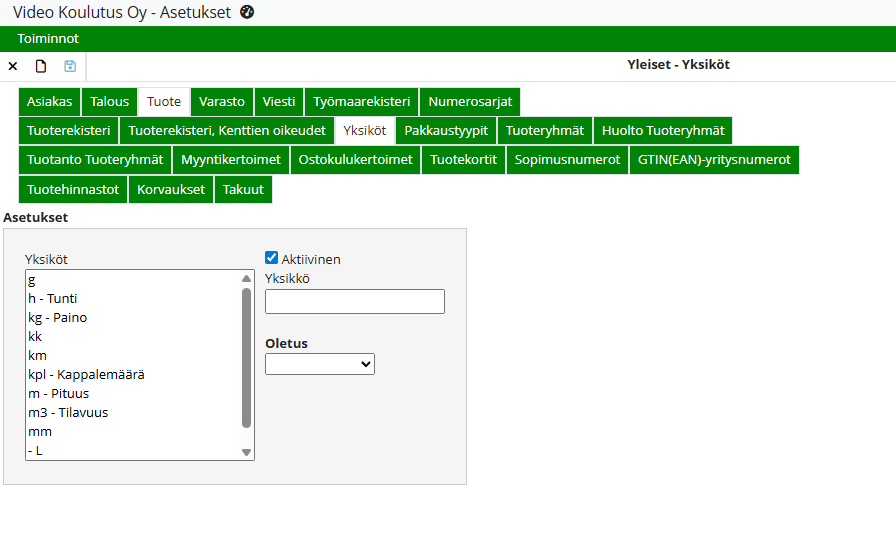Screen dimensions: 896x553
Task: Go to the Pakkaustyypit sub-tab
Action: tap(445, 131)
